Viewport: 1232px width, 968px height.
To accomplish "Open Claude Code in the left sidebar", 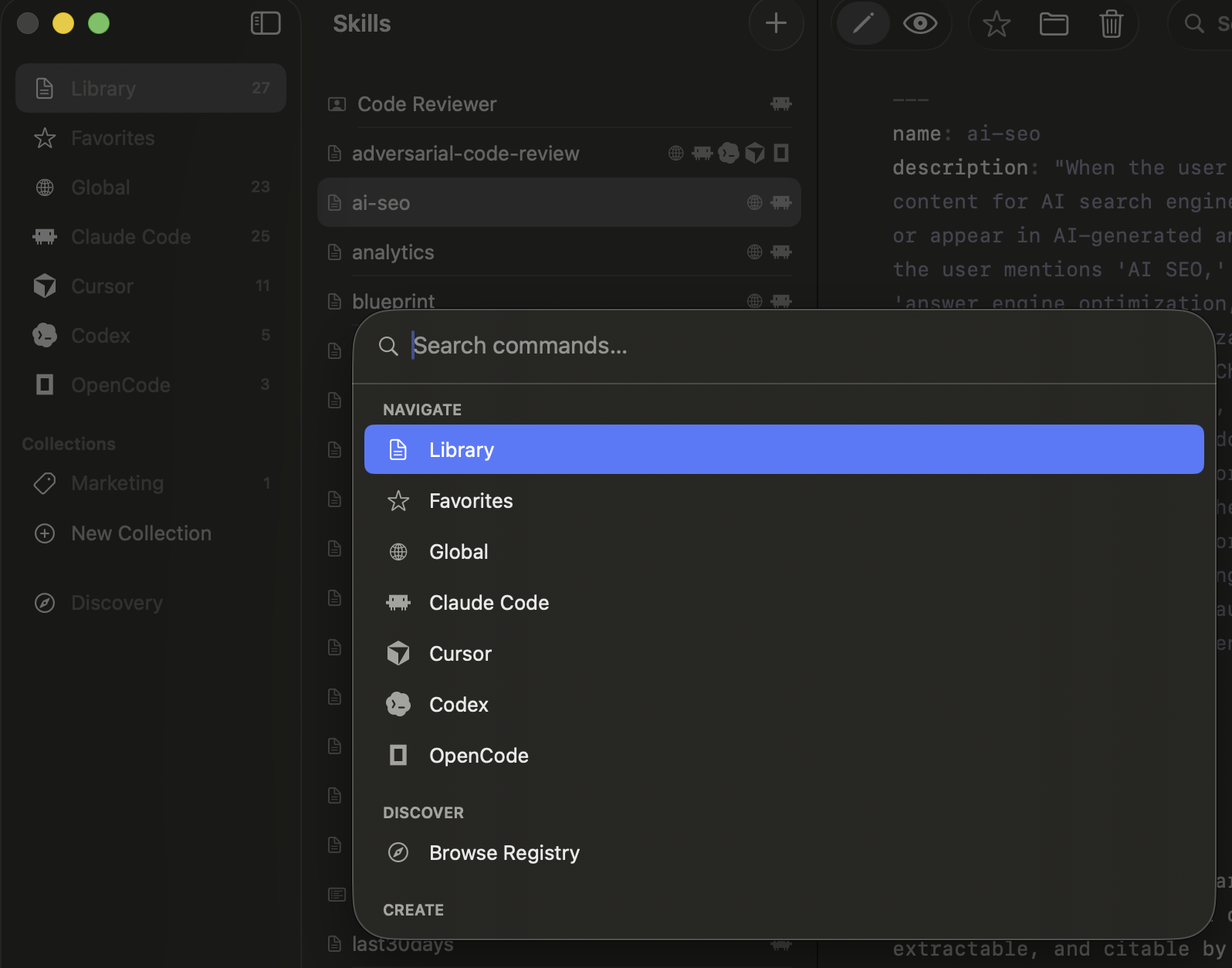I will tap(151, 237).
